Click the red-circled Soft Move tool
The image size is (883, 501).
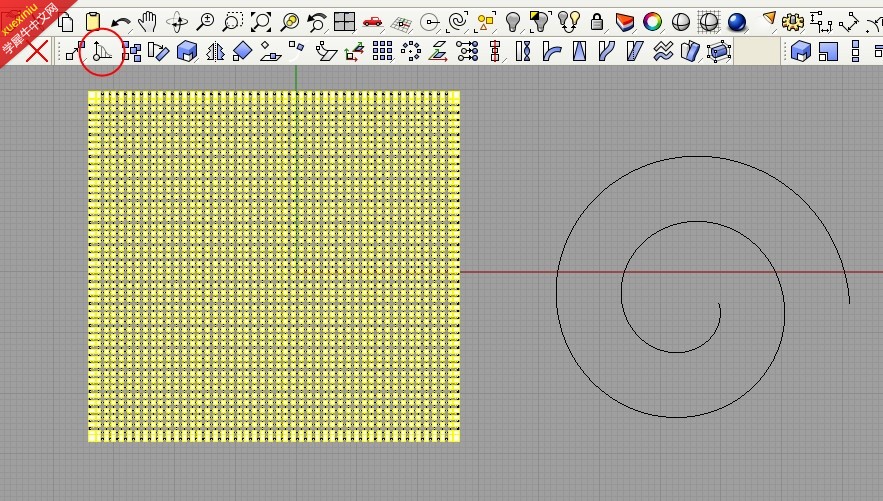coord(102,52)
